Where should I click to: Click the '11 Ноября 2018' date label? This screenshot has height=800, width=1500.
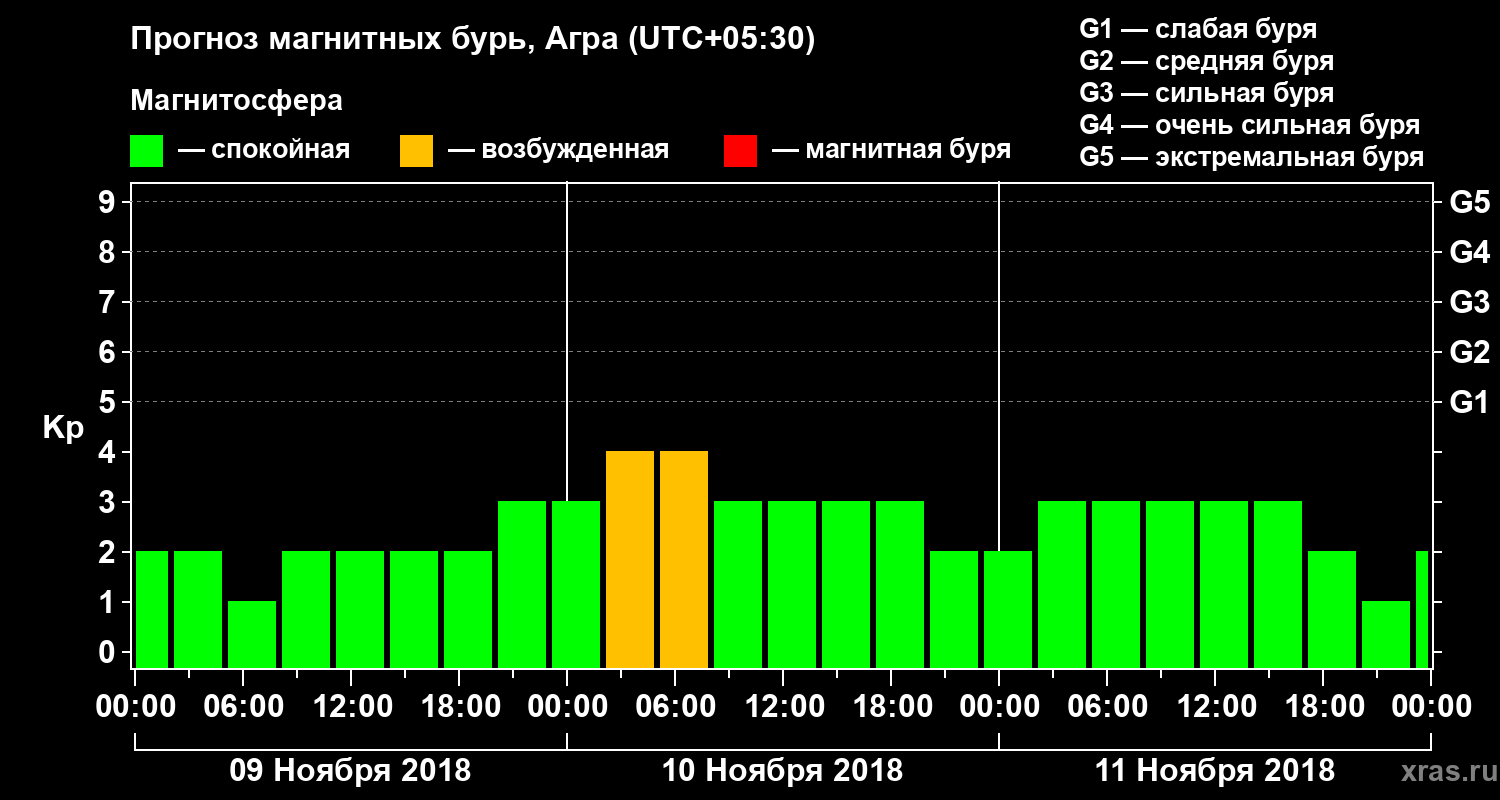1214,771
